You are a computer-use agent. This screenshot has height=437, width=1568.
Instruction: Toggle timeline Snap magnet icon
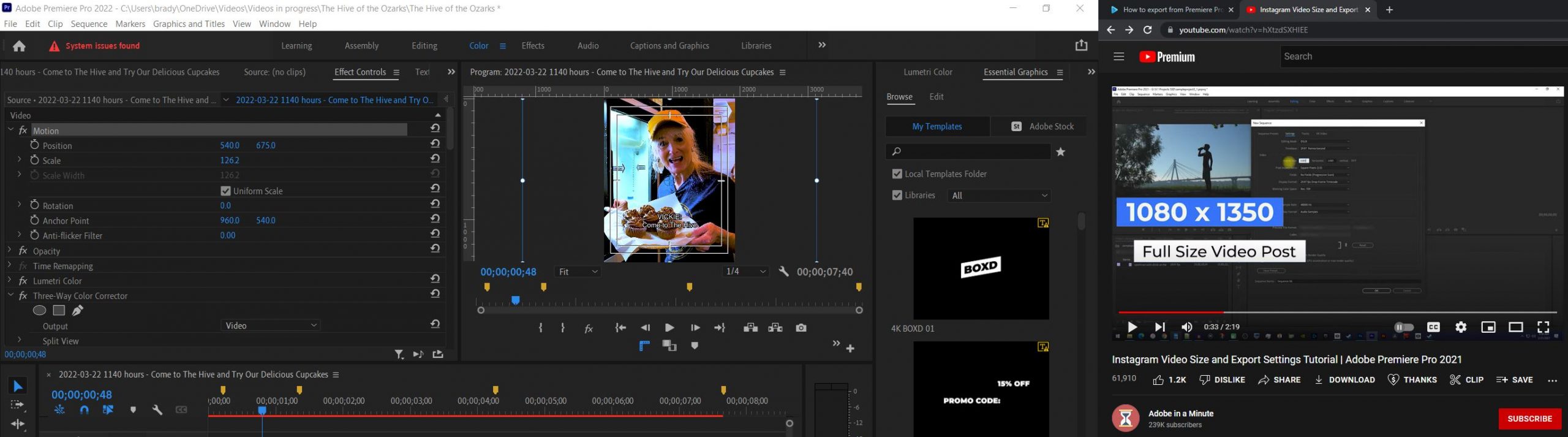85,409
